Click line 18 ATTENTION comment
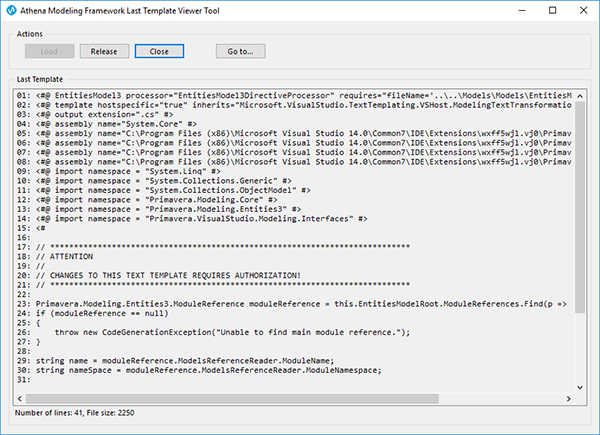The height and width of the screenshot is (435, 600). pos(55,256)
